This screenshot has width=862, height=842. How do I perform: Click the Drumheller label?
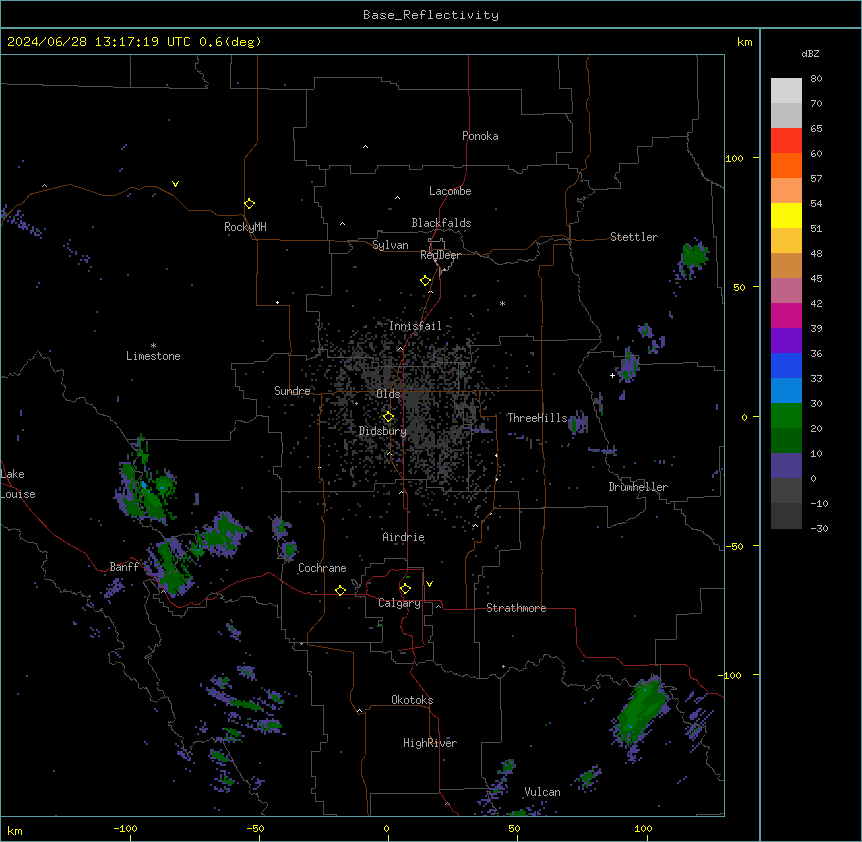click(x=638, y=487)
